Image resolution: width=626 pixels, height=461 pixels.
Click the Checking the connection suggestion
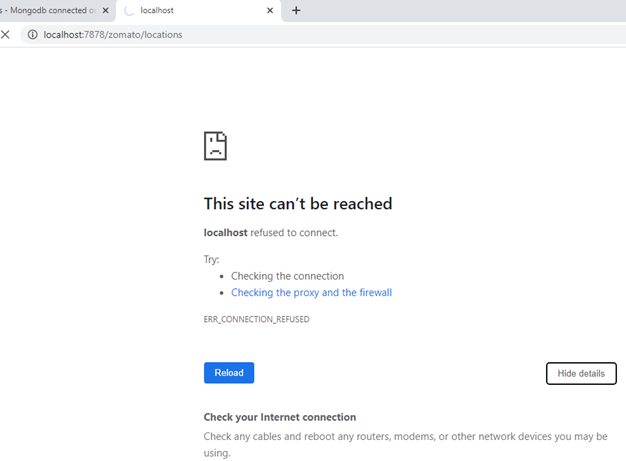coord(287,276)
